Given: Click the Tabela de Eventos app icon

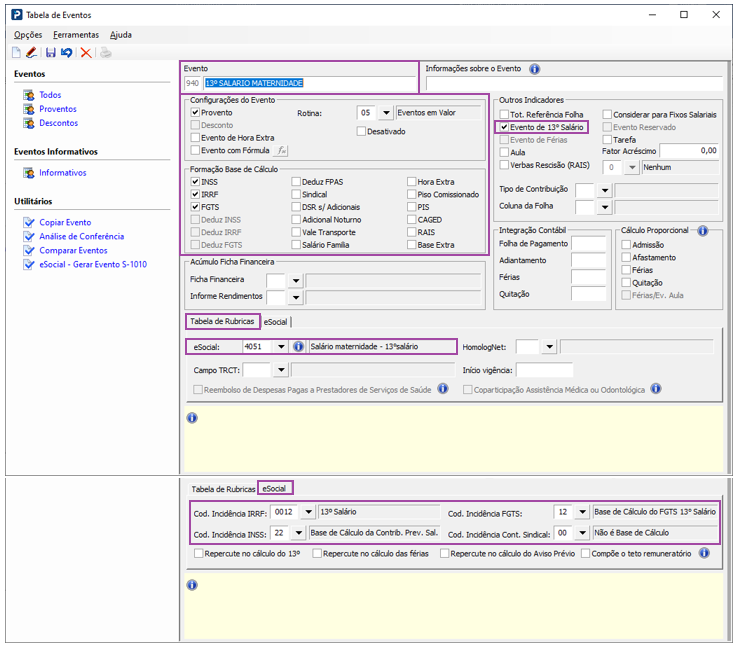Looking at the screenshot, I should tap(17, 15).
